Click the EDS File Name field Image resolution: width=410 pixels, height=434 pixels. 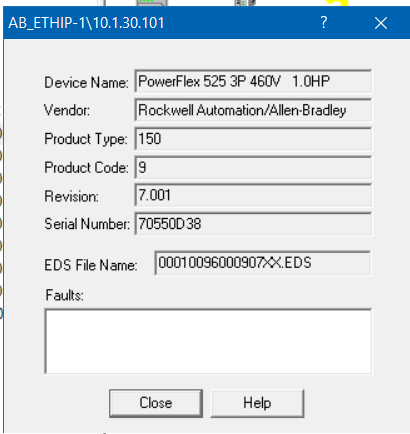(x=263, y=263)
